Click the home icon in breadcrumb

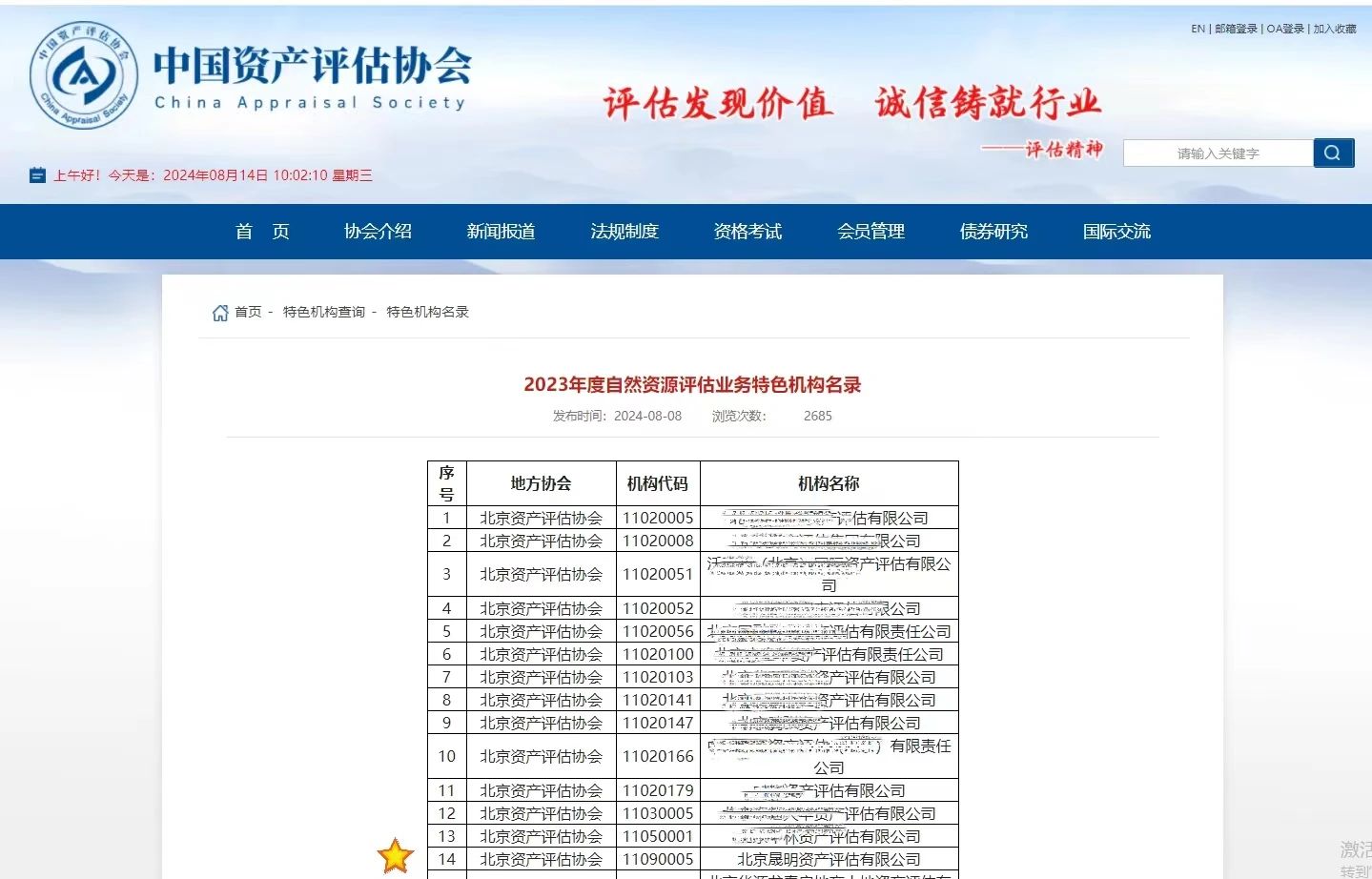click(220, 313)
